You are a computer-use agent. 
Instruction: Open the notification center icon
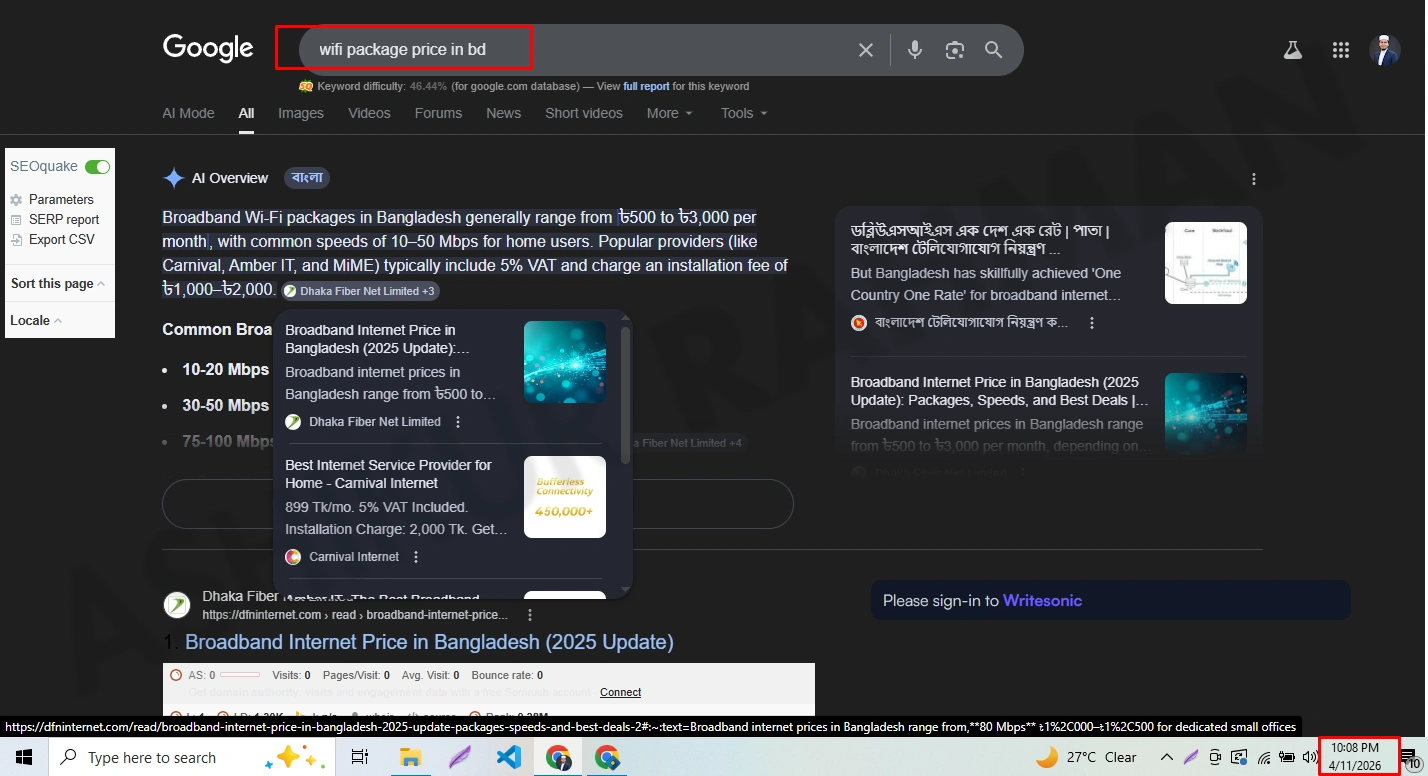[x=1410, y=757]
